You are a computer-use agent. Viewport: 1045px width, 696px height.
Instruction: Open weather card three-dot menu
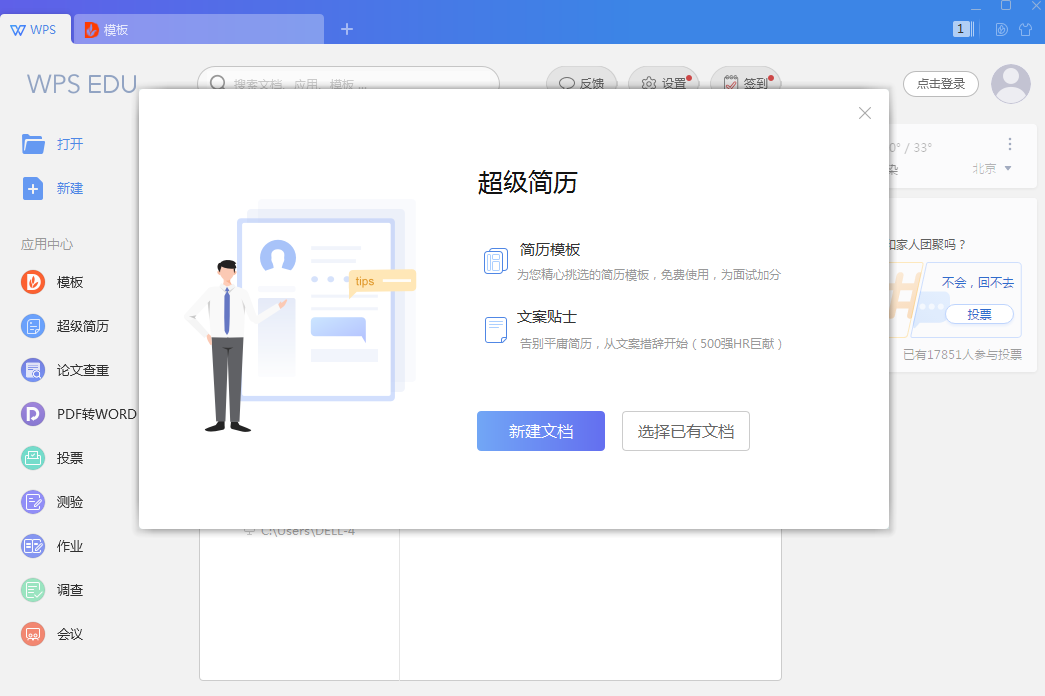tap(1010, 144)
